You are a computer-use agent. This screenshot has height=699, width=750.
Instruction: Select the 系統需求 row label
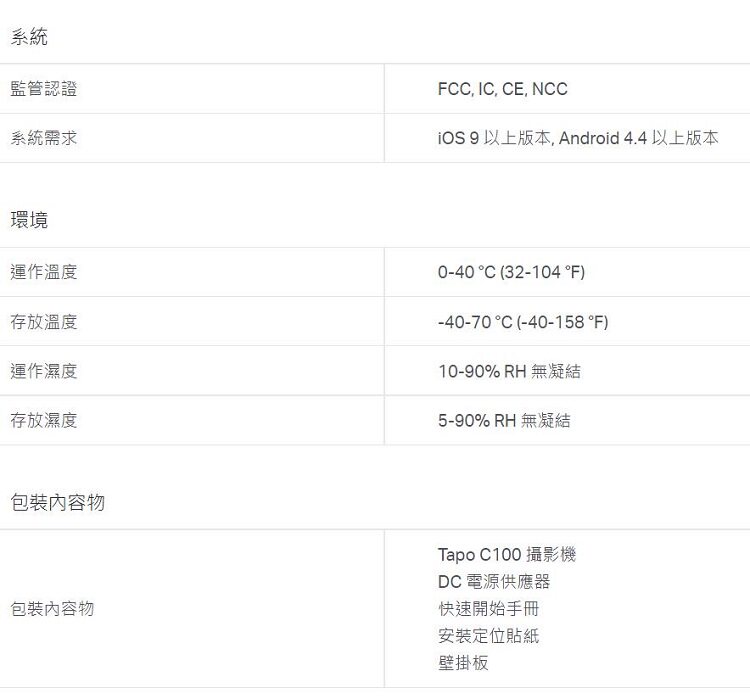coord(44,138)
